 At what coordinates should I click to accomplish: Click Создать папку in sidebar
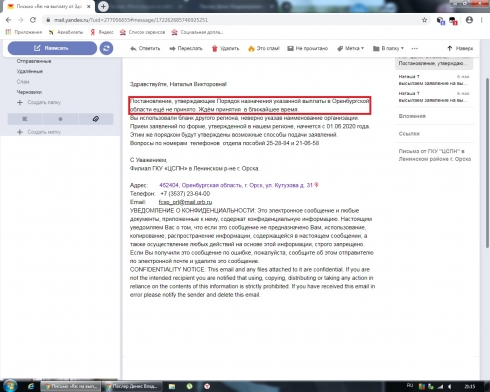click(39, 102)
